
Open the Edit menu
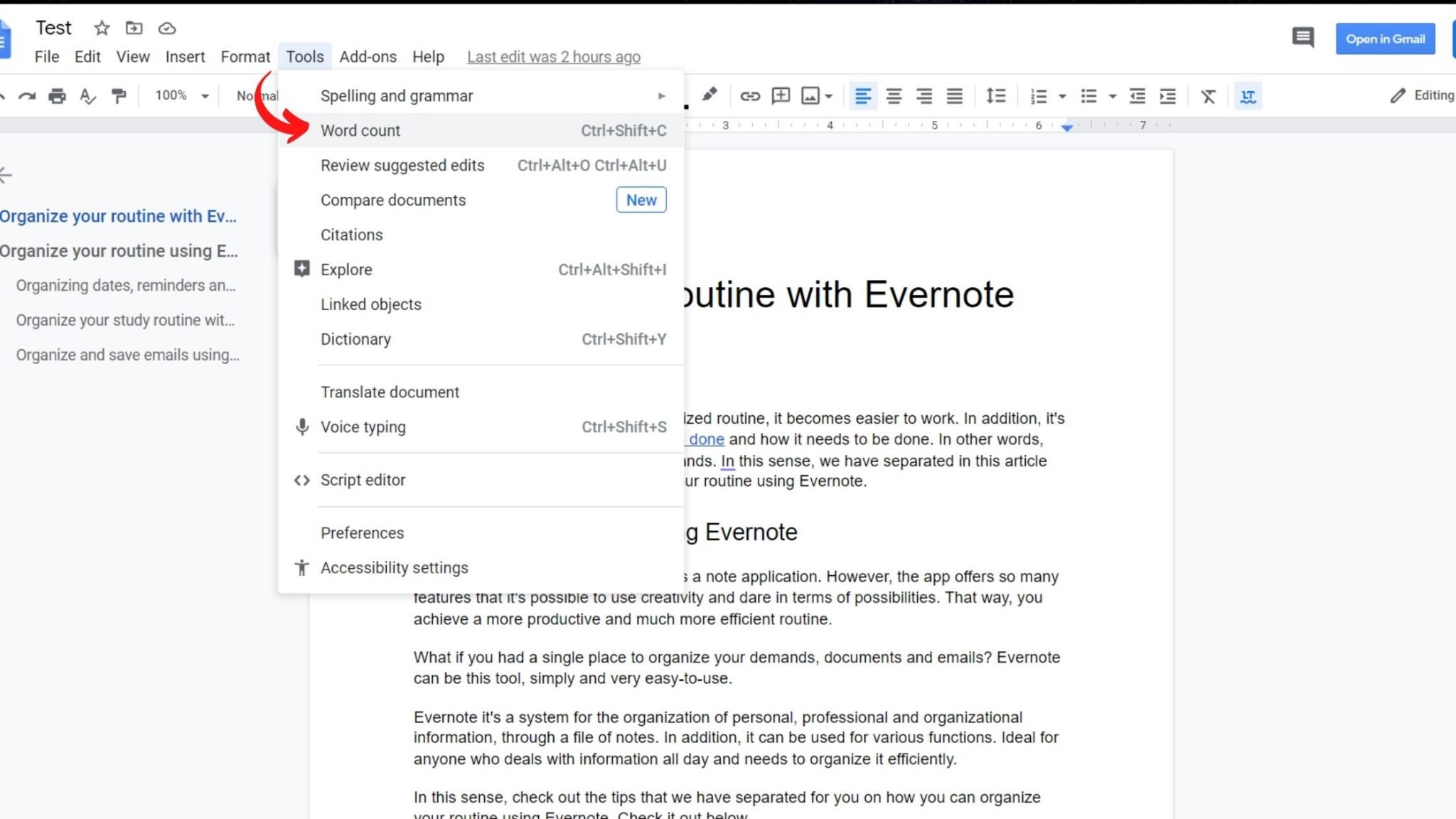(87, 57)
